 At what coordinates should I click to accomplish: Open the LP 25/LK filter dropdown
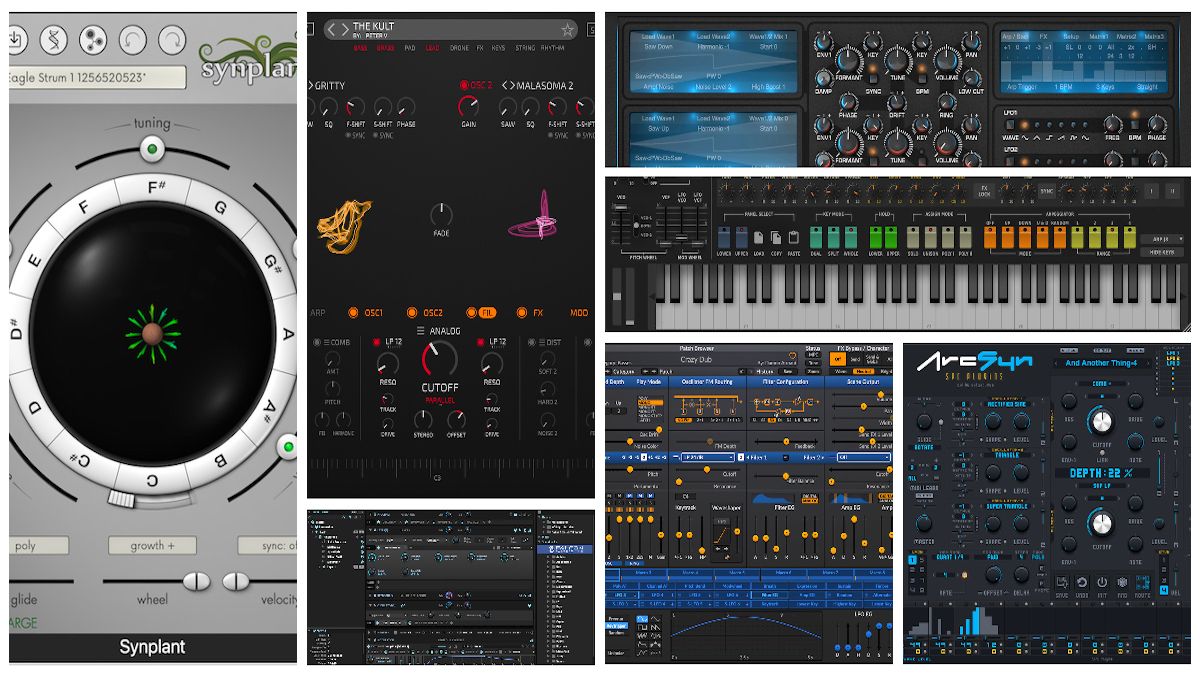tap(707, 457)
